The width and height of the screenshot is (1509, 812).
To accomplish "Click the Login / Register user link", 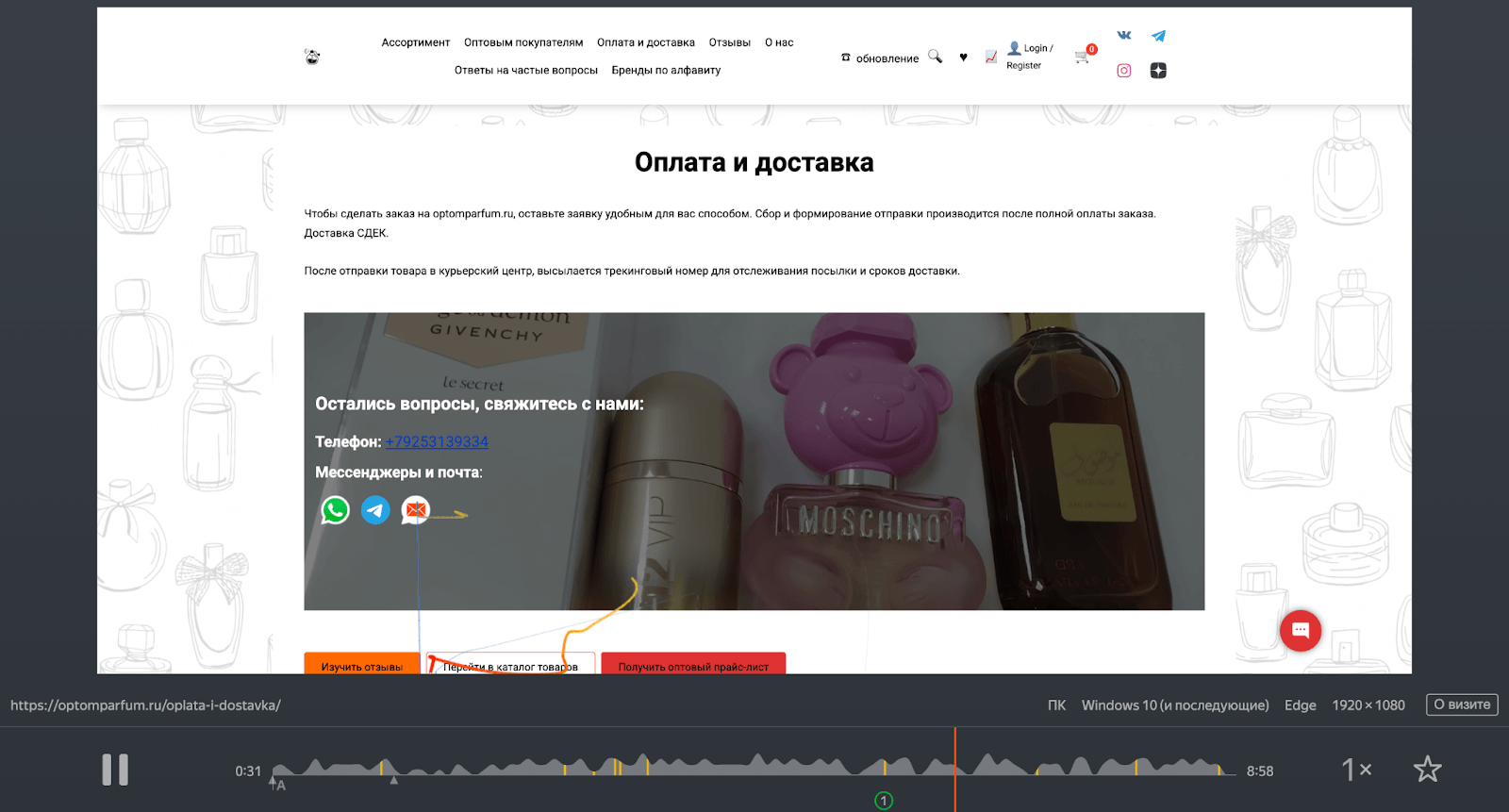I will [x=1030, y=57].
